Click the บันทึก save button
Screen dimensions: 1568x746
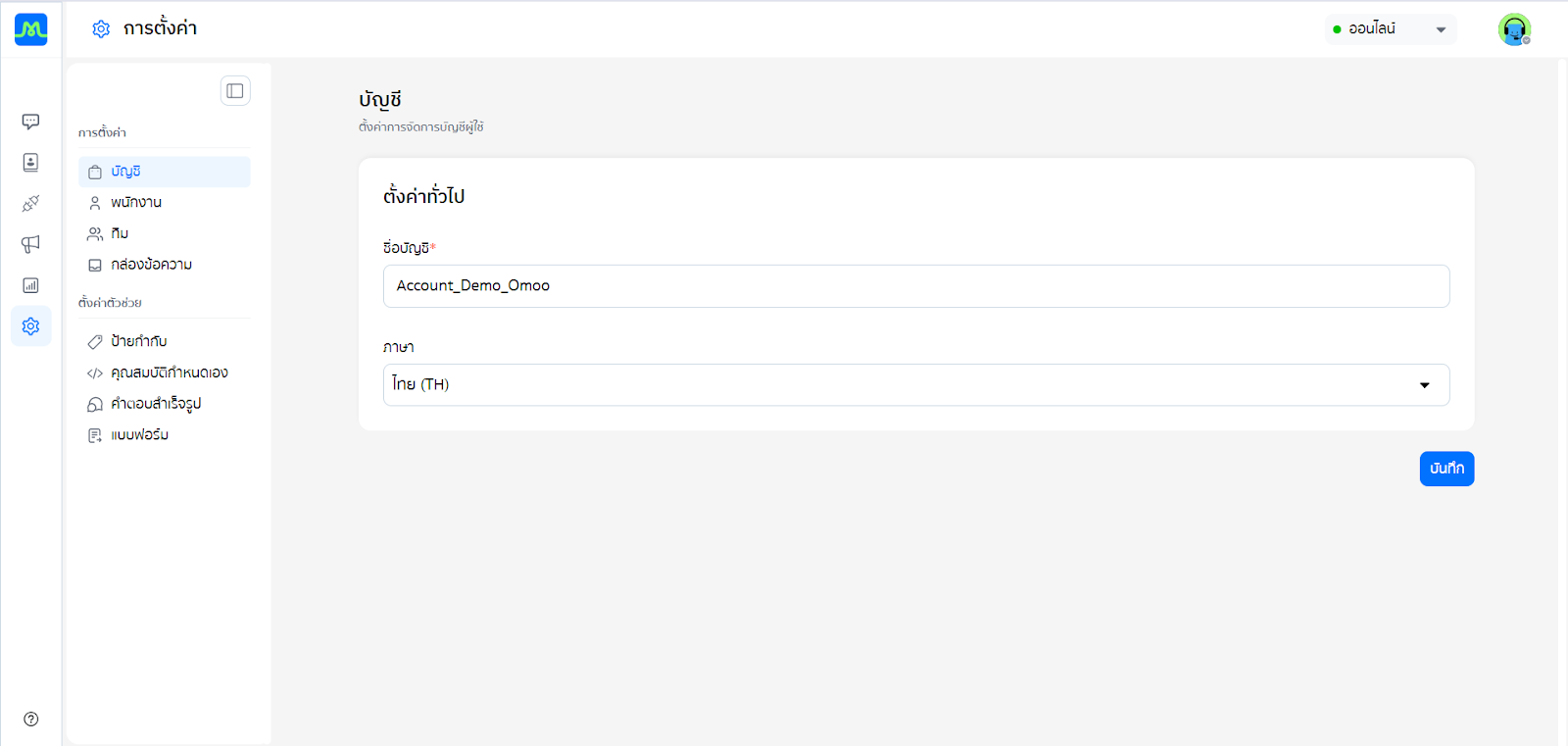(x=1446, y=469)
